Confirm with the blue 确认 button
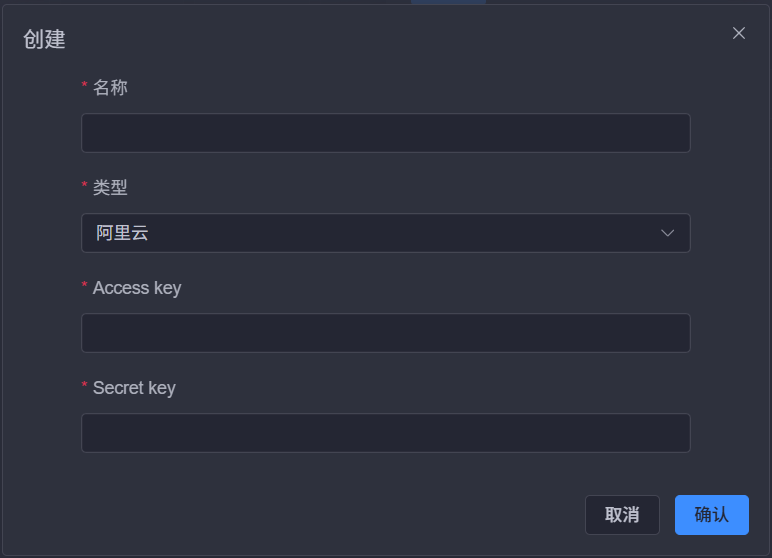772x558 pixels. (711, 515)
